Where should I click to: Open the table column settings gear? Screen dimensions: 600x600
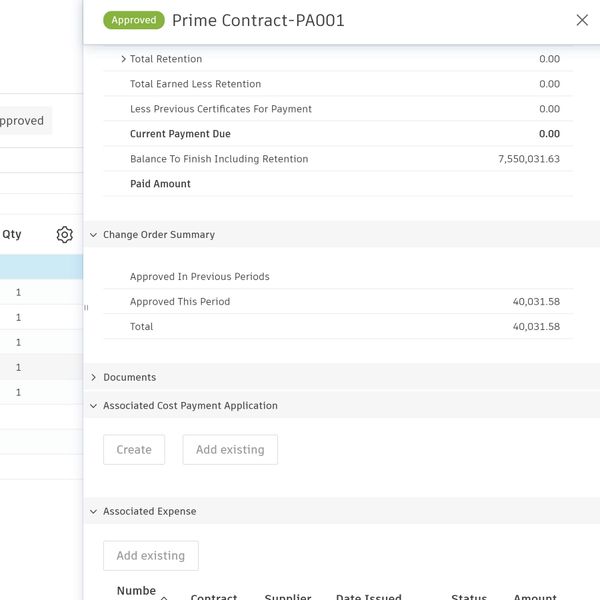tap(65, 235)
